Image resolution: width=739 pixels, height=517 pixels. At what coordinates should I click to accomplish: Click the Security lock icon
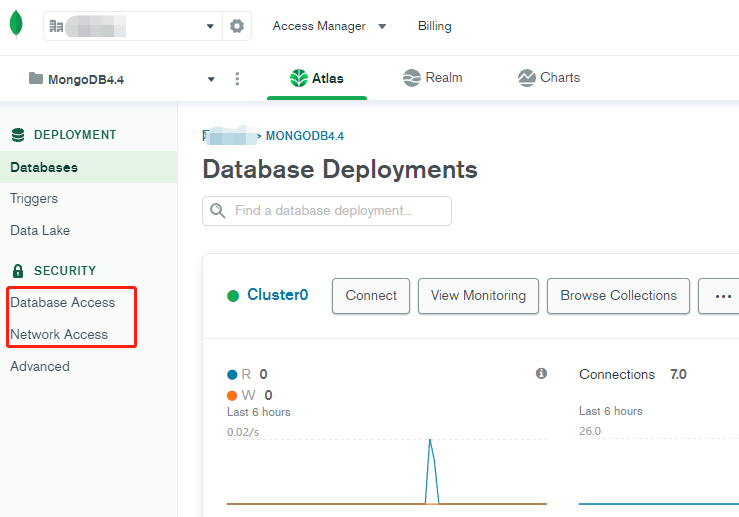(17, 271)
